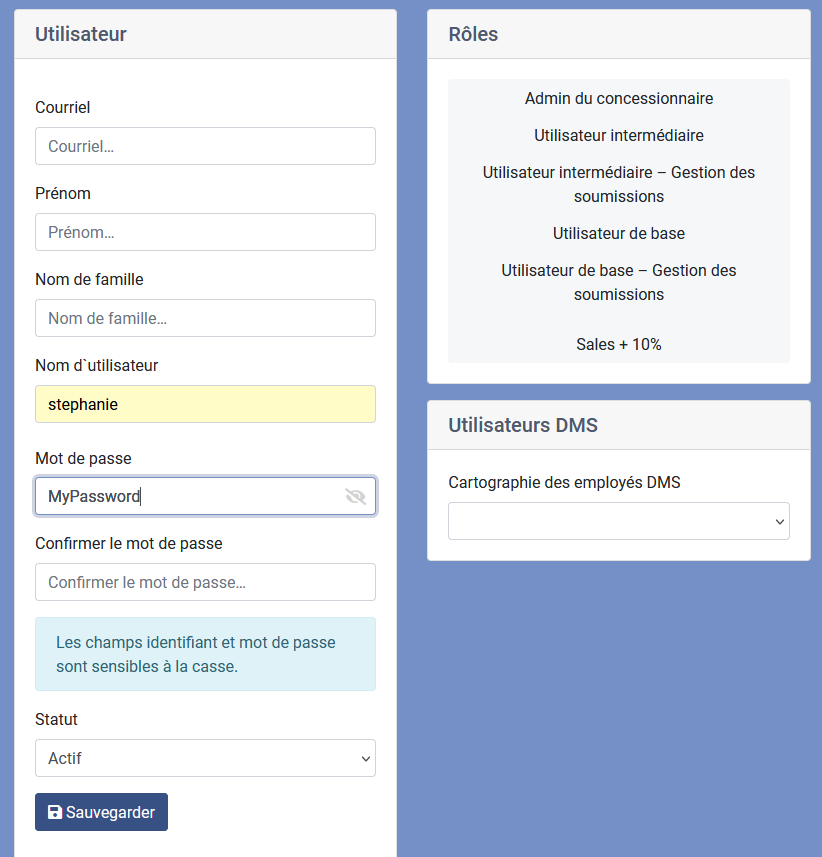The image size is (822, 857).
Task: Expand the Cartographie des employés DMS dropdown
Action: pos(619,521)
